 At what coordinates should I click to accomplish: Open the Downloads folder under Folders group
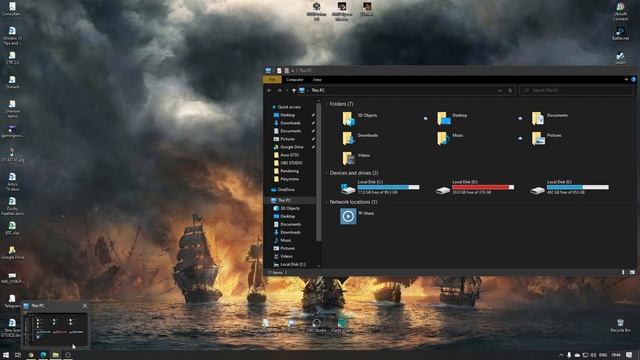(x=360, y=138)
